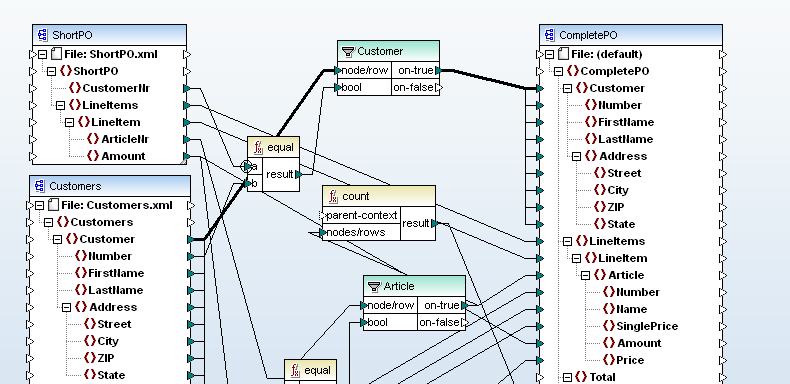Click the ShortPO component schema icon

(x=42, y=35)
